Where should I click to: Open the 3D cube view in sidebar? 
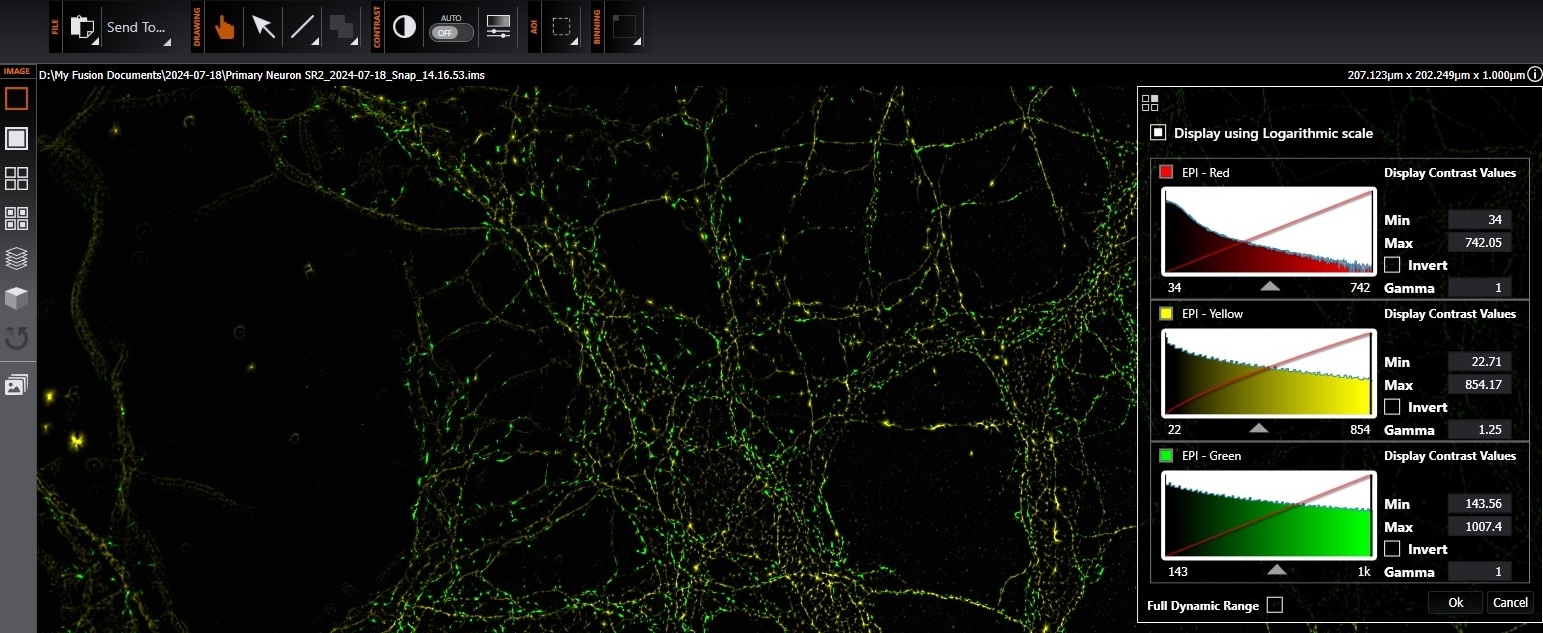click(x=16, y=298)
